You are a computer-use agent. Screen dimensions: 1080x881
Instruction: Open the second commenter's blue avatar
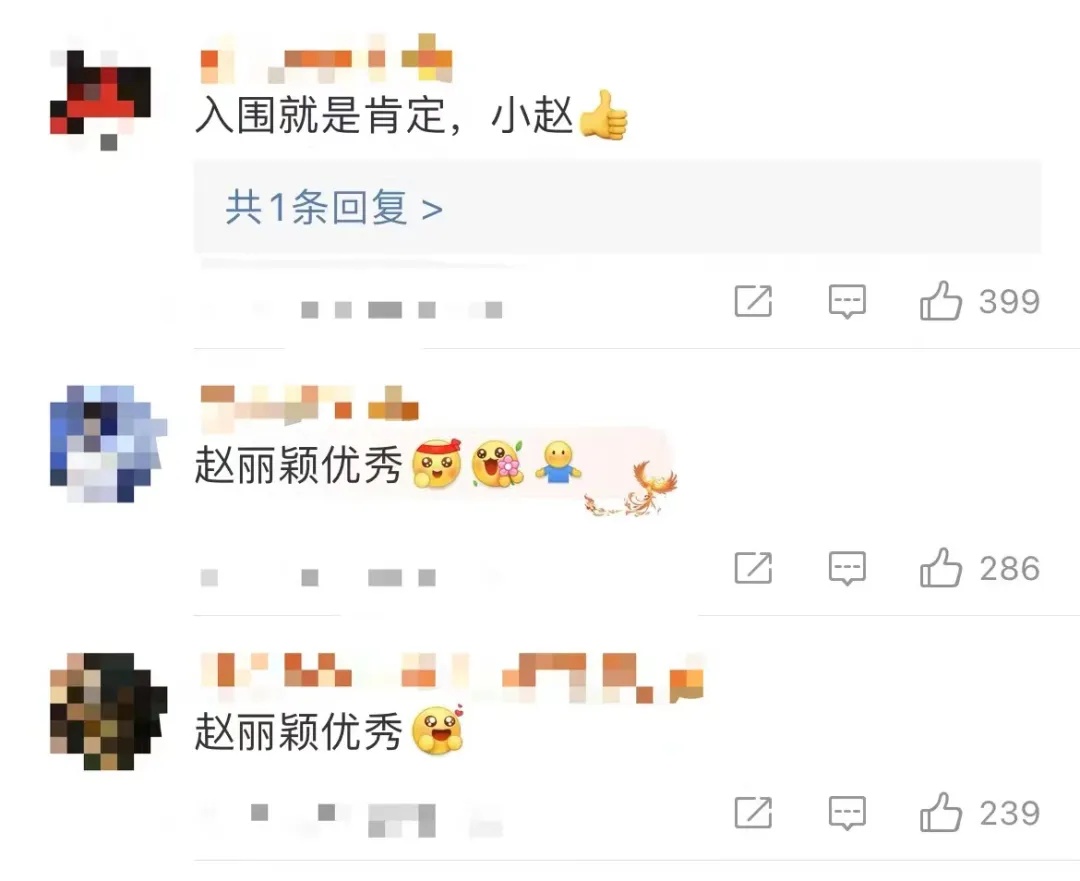pyautogui.click(x=108, y=443)
